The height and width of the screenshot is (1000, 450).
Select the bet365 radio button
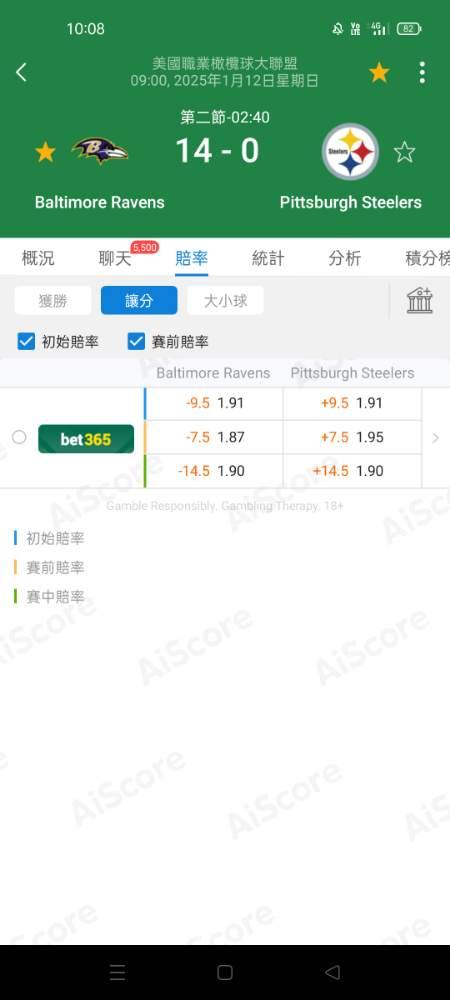(x=20, y=438)
